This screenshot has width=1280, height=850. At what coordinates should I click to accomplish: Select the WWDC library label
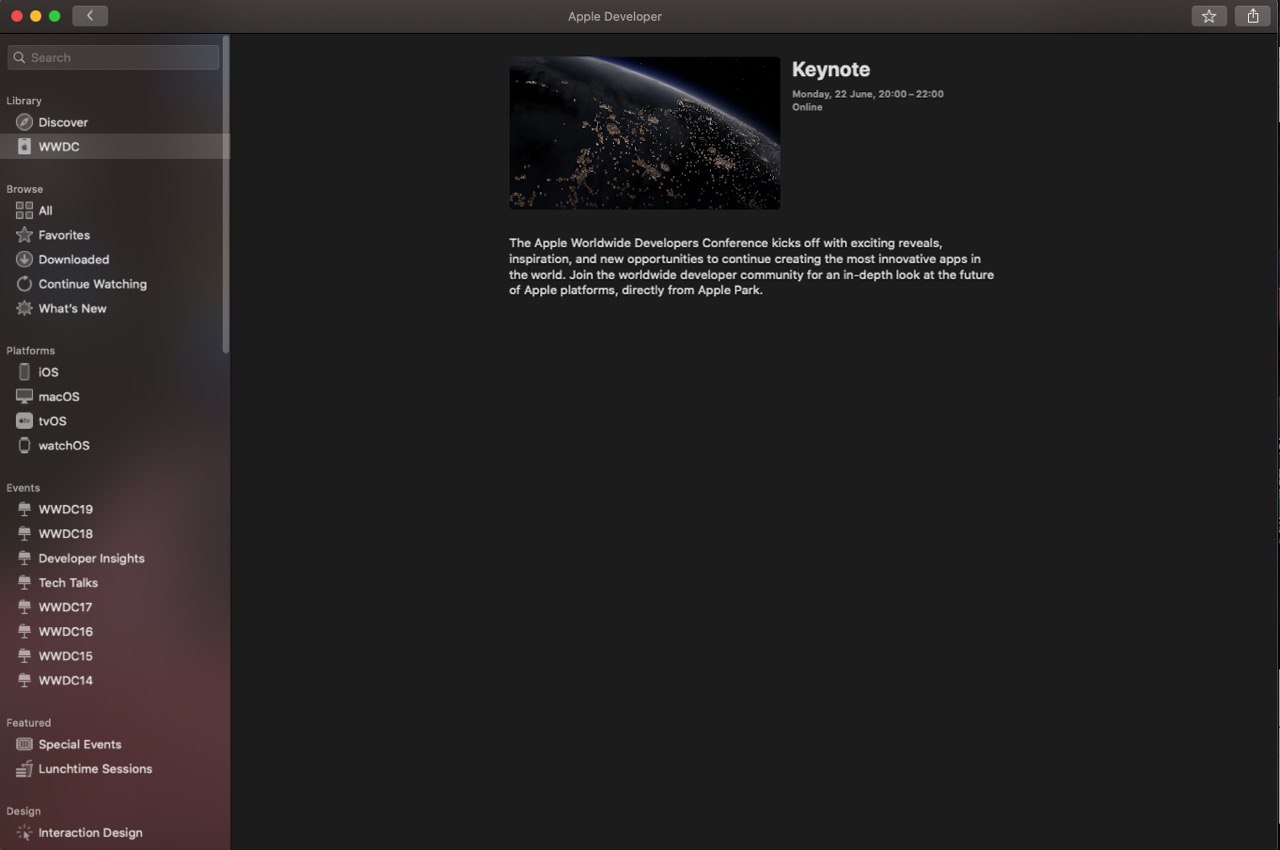tap(59, 147)
